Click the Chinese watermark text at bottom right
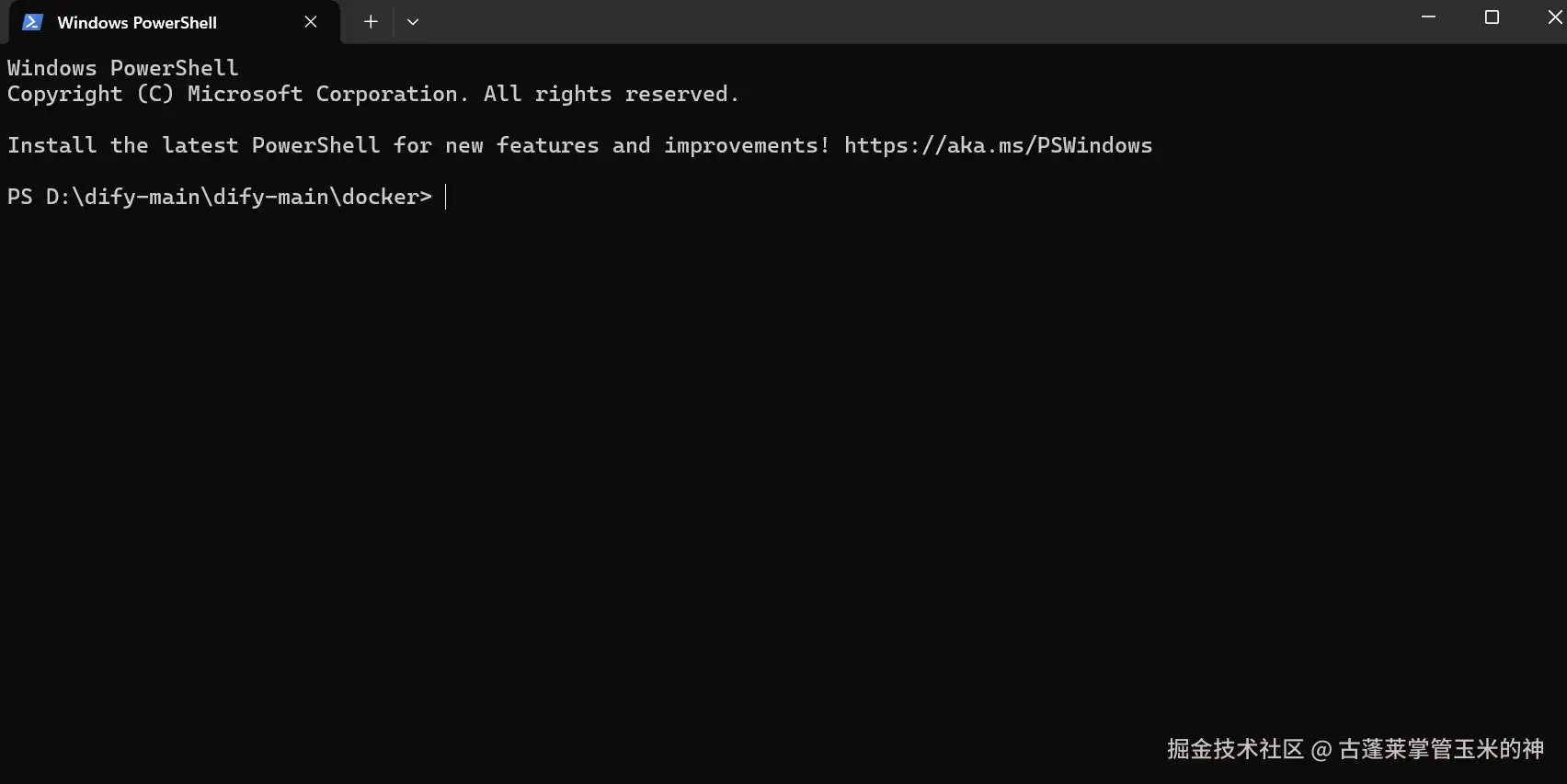 (x=1355, y=749)
